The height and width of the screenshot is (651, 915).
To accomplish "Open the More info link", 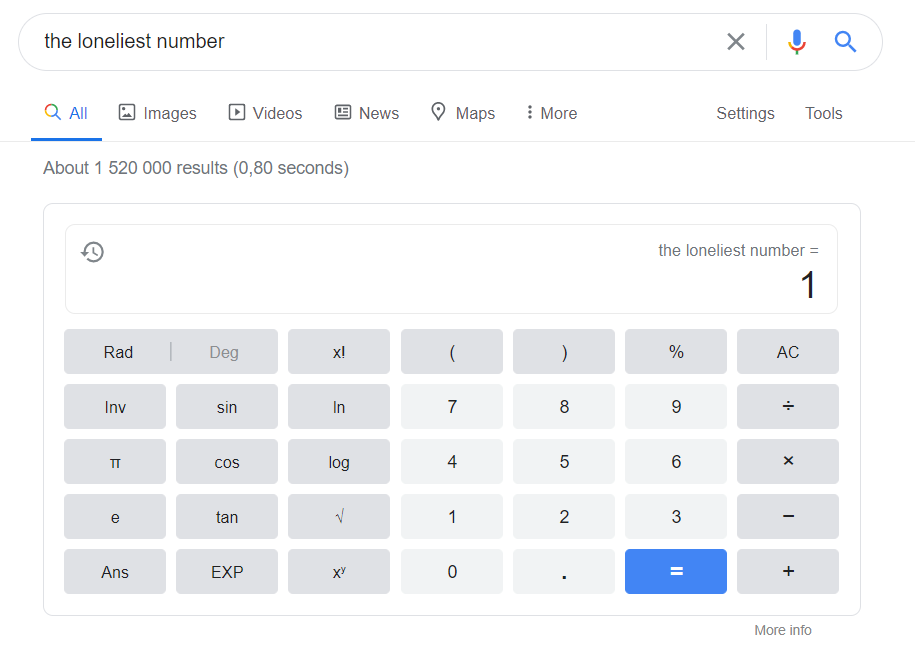I will pyautogui.click(x=782, y=630).
